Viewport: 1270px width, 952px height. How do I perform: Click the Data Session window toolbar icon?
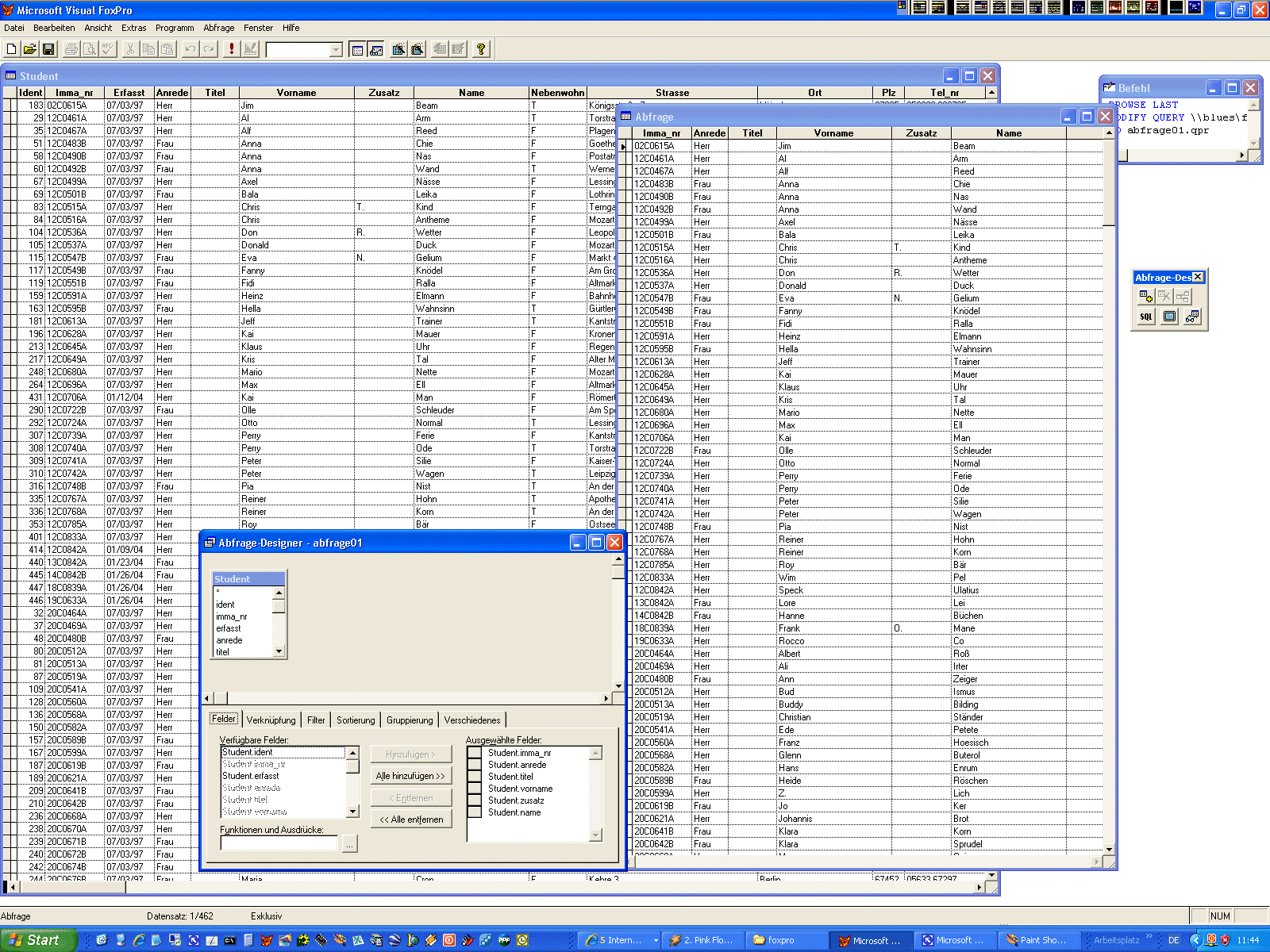376,49
